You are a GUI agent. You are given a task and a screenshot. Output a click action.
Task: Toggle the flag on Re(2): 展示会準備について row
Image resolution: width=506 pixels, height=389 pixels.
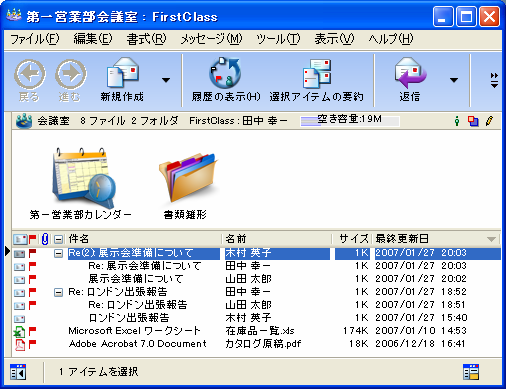point(32,253)
